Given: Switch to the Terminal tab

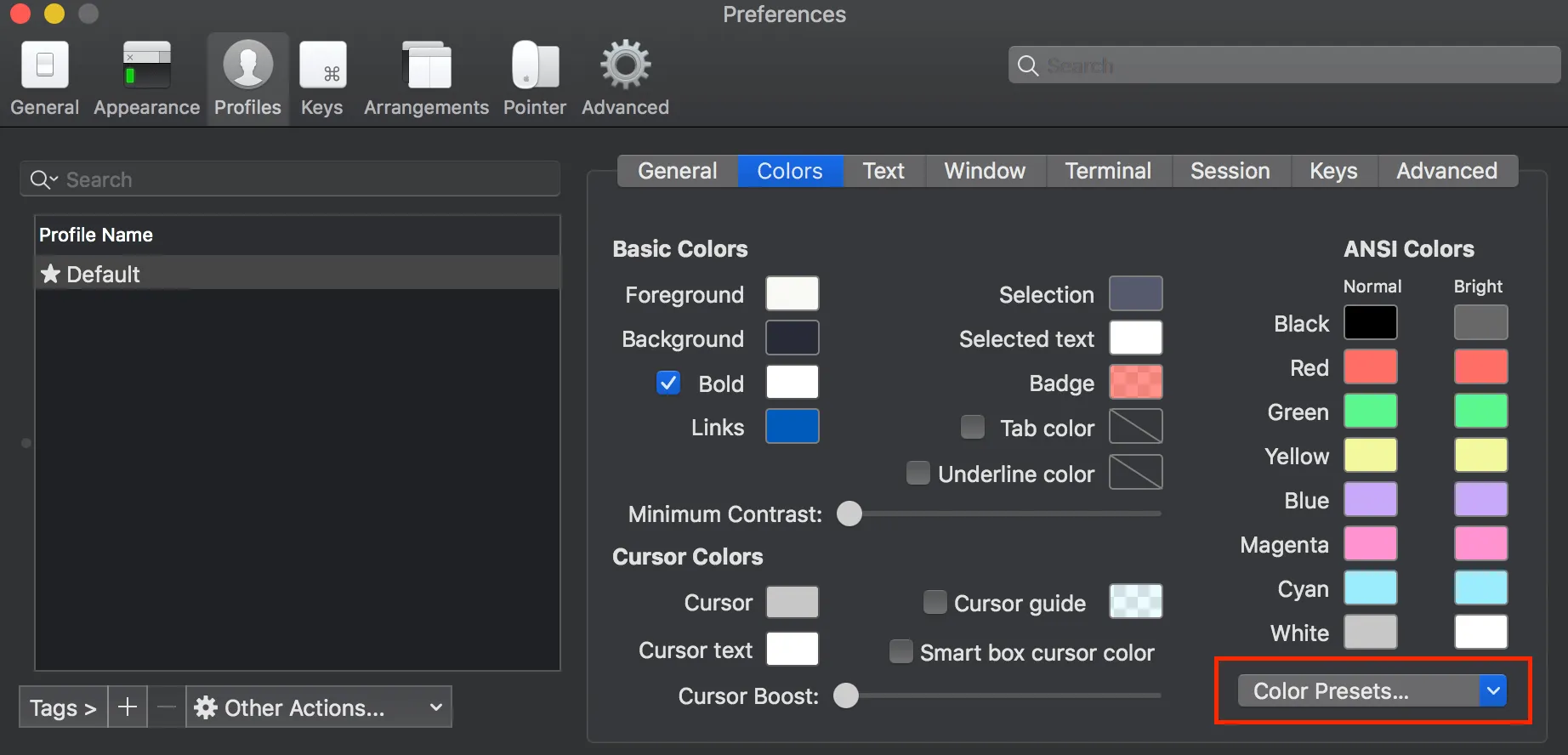Looking at the screenshot, I should tap(1108, 171).
